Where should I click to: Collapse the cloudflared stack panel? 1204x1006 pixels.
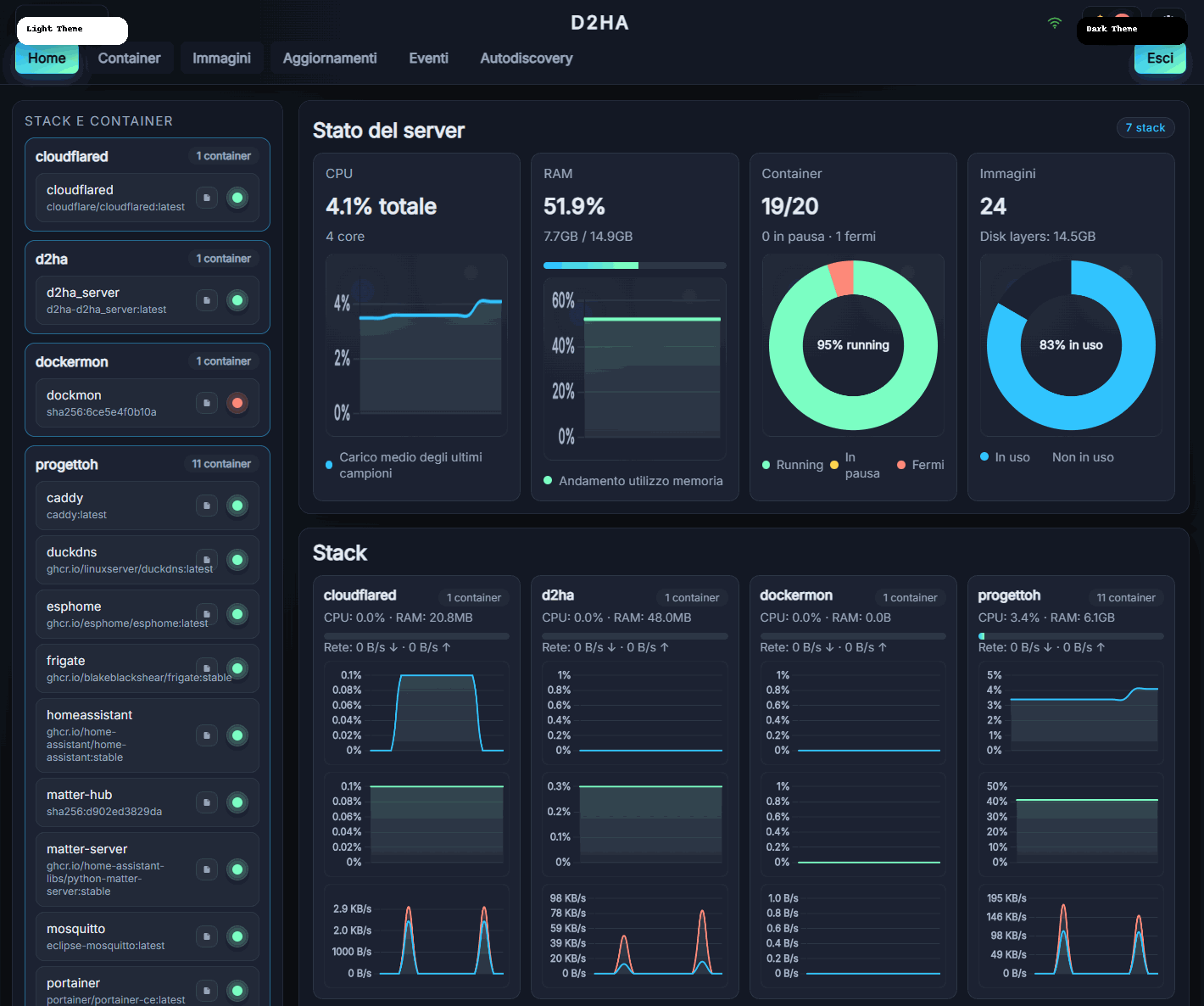(147, 156)
